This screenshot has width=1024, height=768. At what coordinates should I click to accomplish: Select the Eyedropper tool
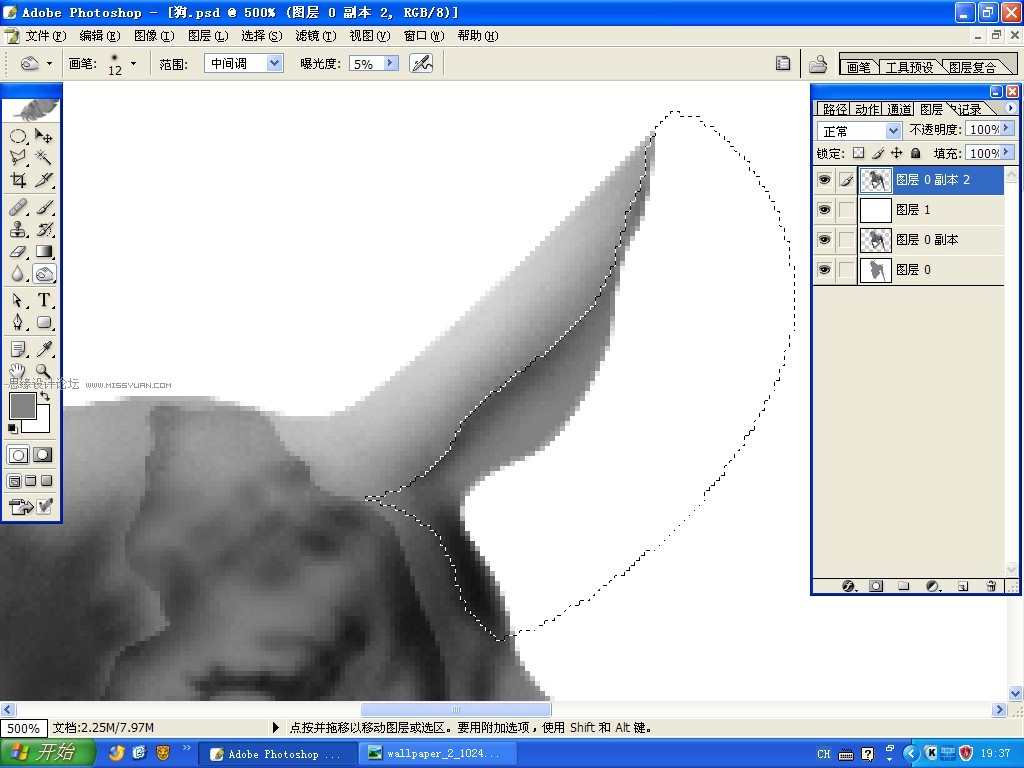[x=44, y=349]
